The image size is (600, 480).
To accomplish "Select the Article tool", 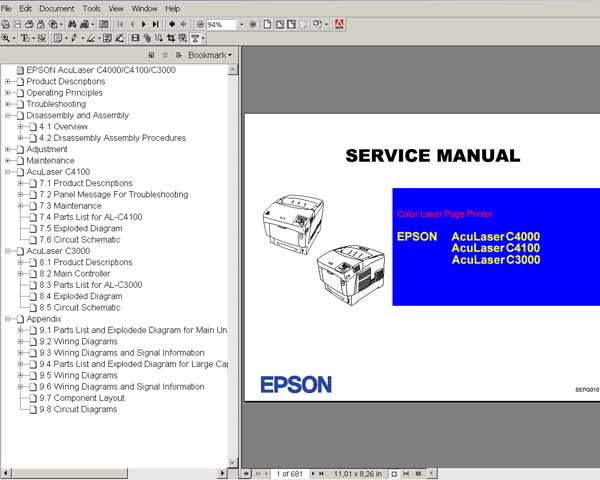I will (159, 38).
